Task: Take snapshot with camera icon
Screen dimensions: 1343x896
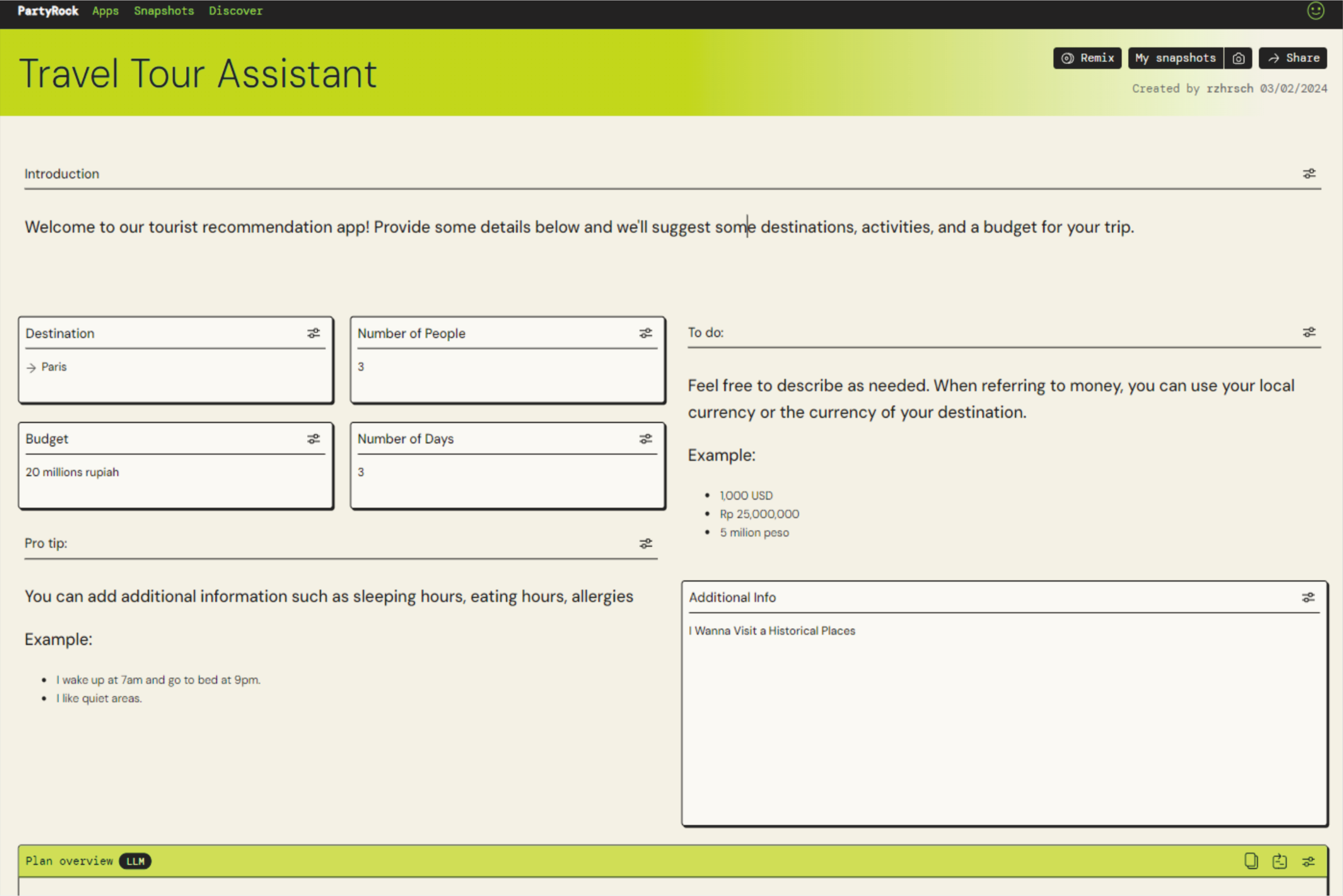Action: pyautogui.click(x=1238, y=58)
